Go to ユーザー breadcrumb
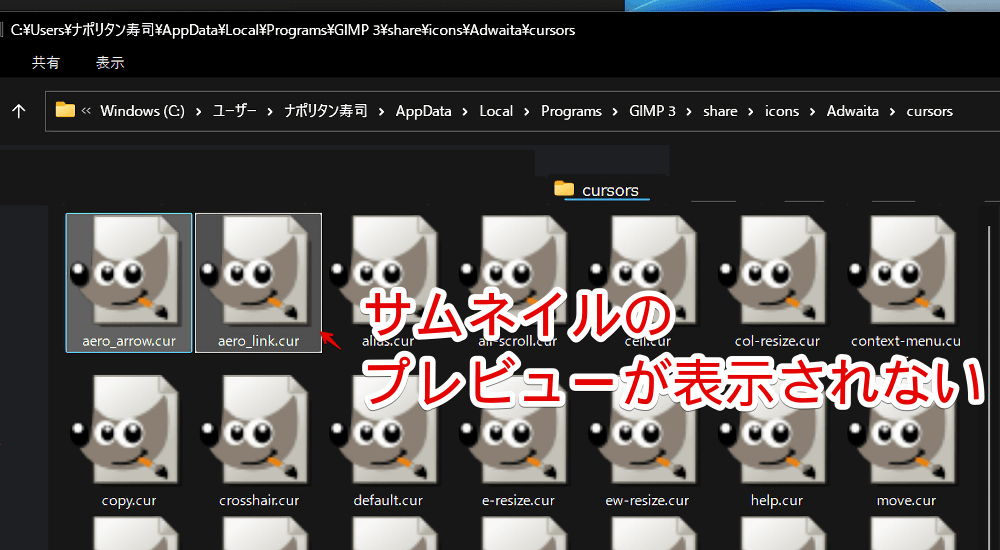This screenshot has height=550, width=1000. click(x=234, y=111)
